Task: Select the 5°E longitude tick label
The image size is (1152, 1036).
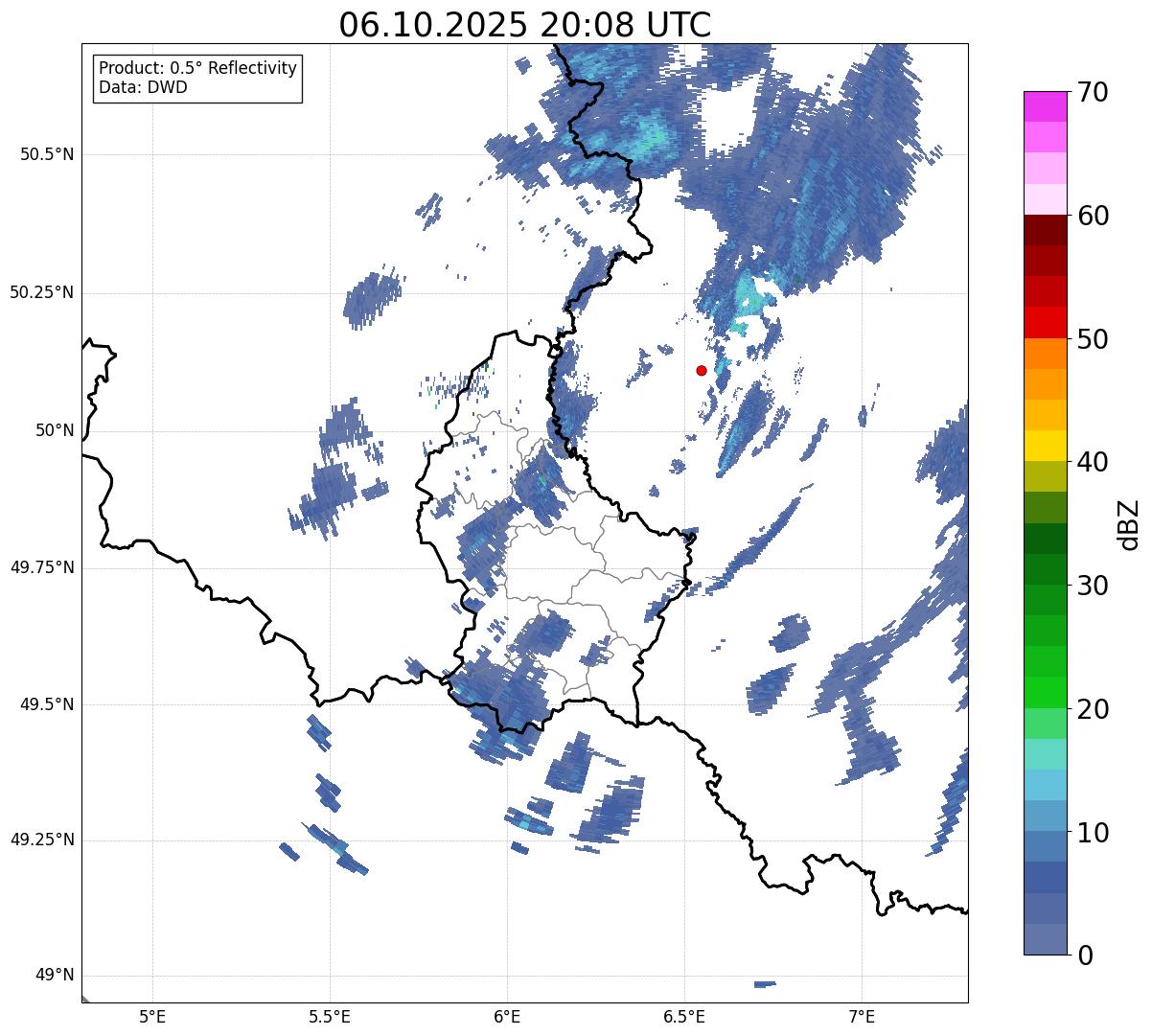Action: pyautogui.click(x=152, y=1016)
